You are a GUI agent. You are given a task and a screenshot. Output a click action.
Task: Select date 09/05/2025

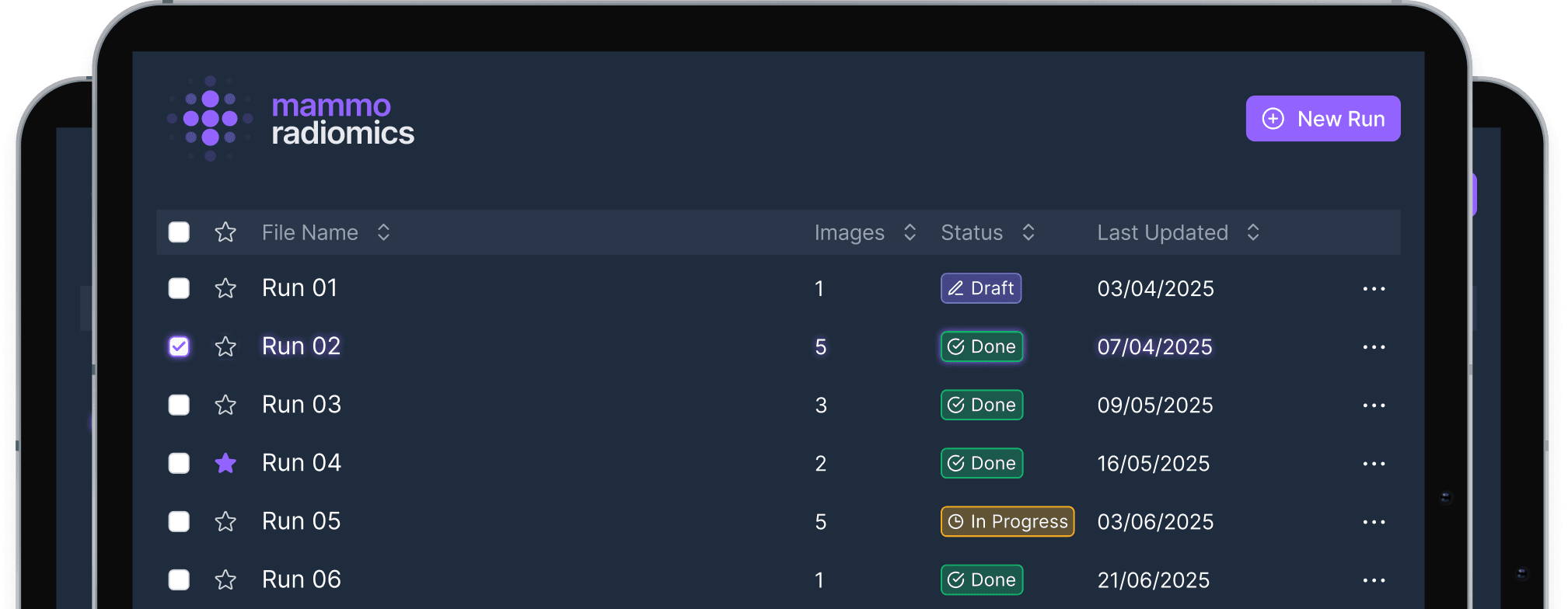(x=1155, y=405)
